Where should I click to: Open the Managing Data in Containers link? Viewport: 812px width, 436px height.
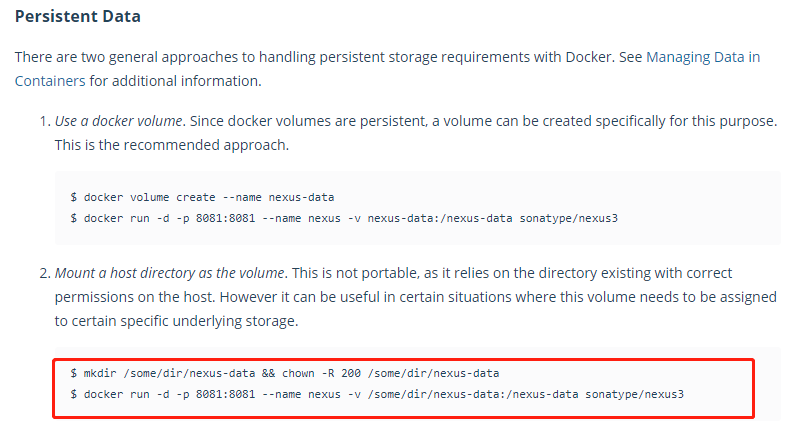point(703,57)
